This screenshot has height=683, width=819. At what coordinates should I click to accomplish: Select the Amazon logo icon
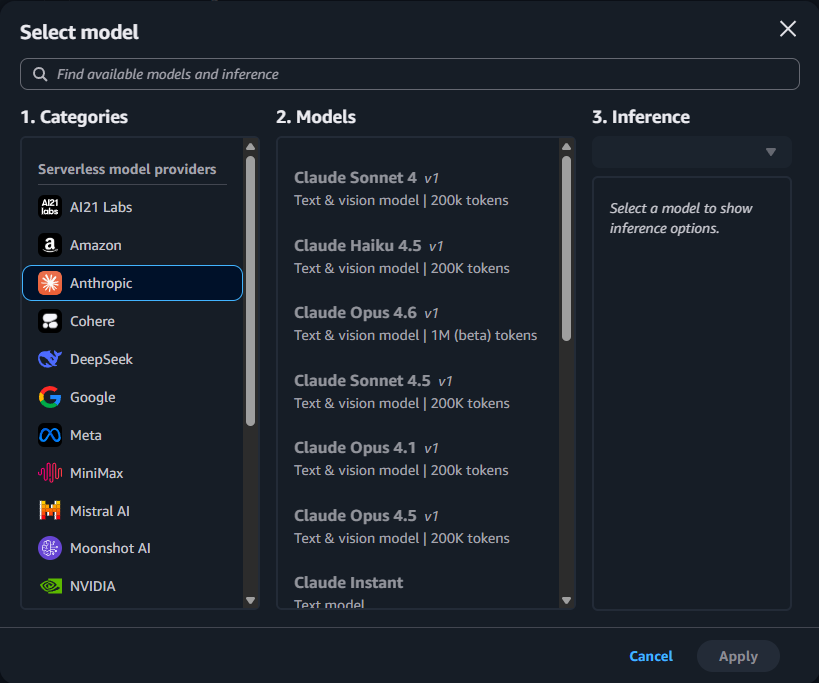50,245
